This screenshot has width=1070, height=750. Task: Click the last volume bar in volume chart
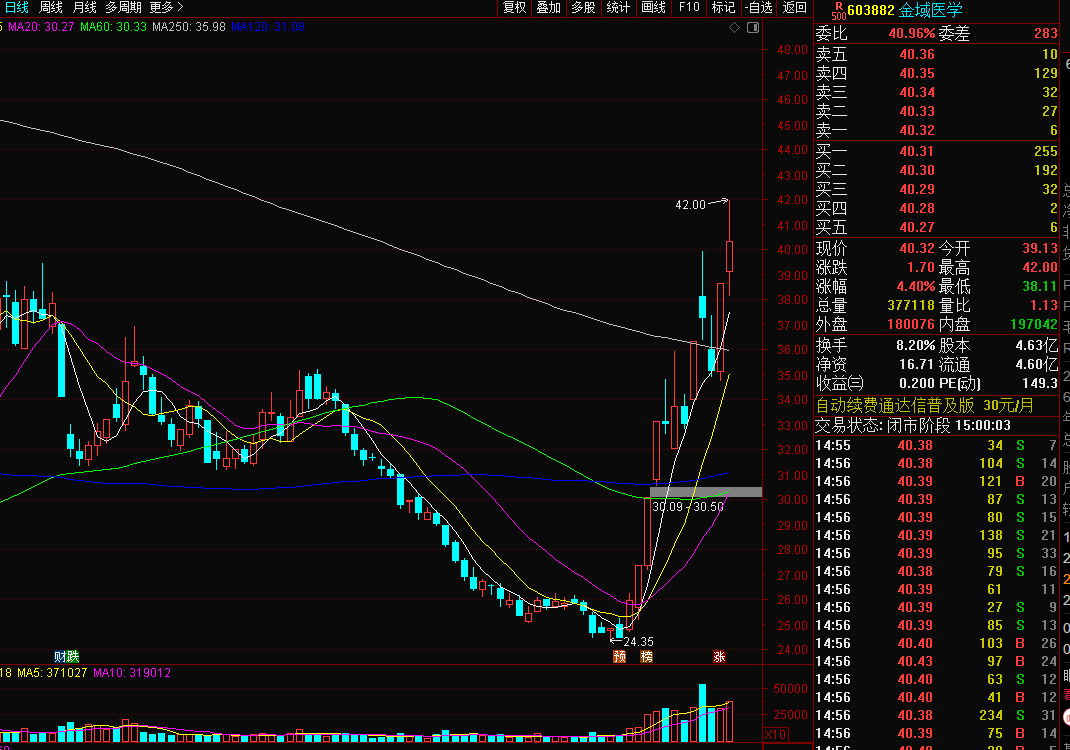729,721
